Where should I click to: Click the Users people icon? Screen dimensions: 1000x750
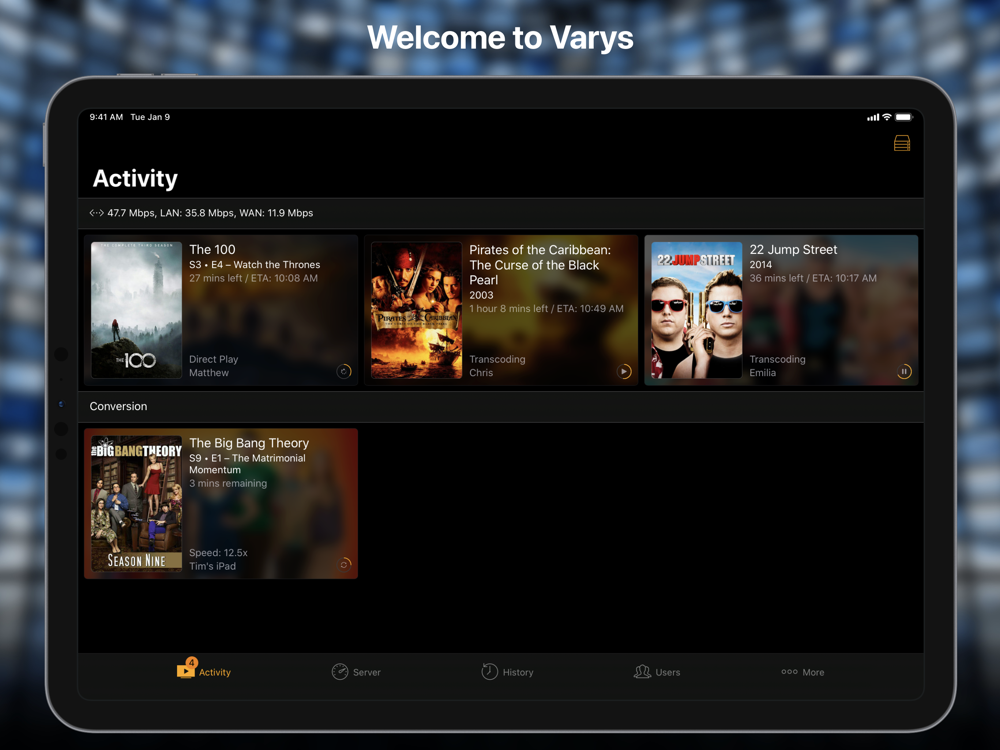pyautogui.click(x=642, y=672)
